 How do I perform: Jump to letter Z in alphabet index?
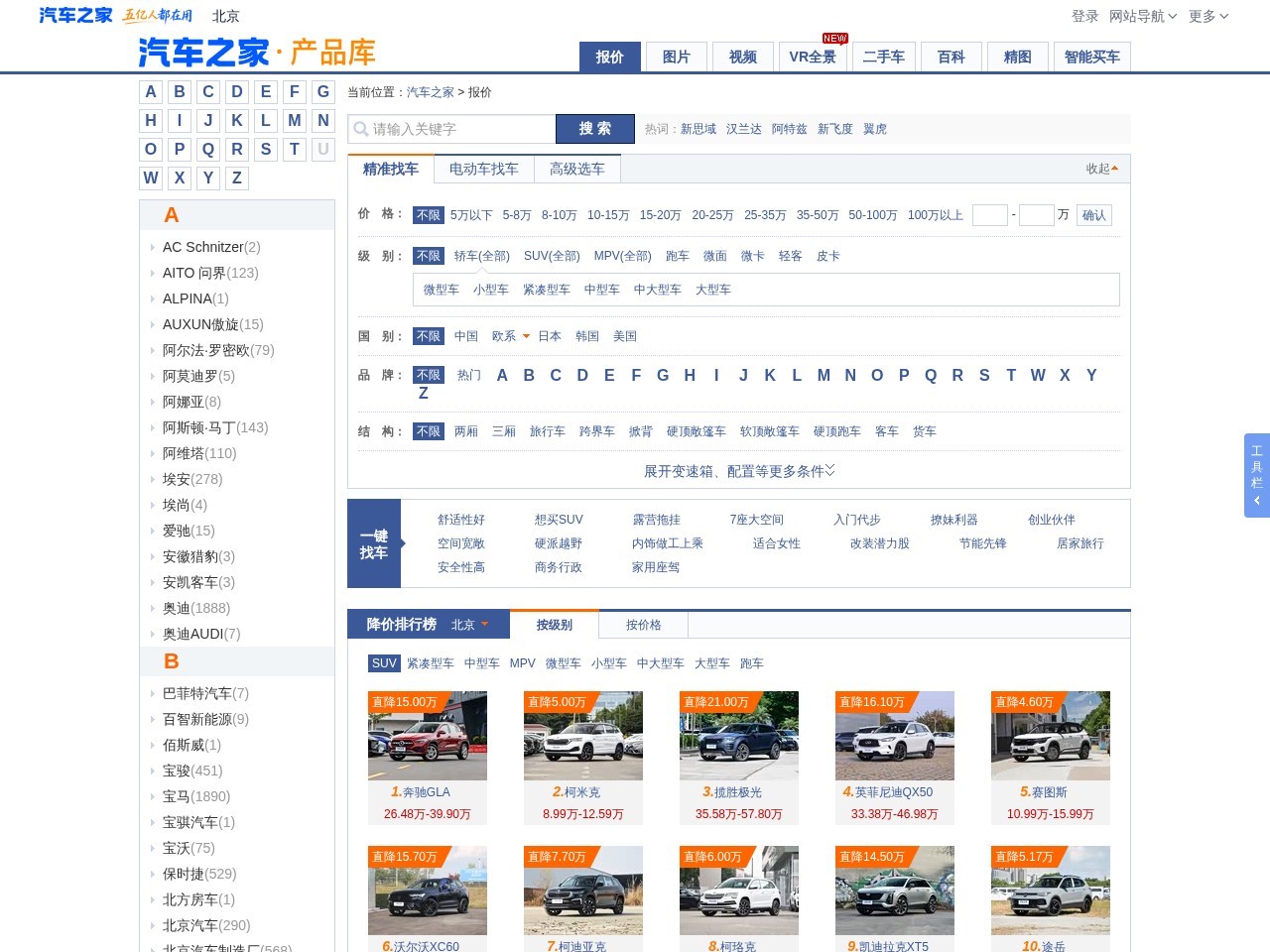point(237,178)
